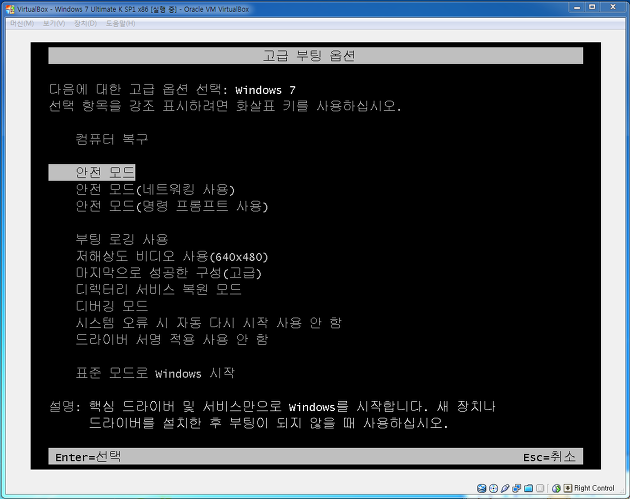Select 디렉터리 서비스 복원 모드

click(x=158, y=290)
